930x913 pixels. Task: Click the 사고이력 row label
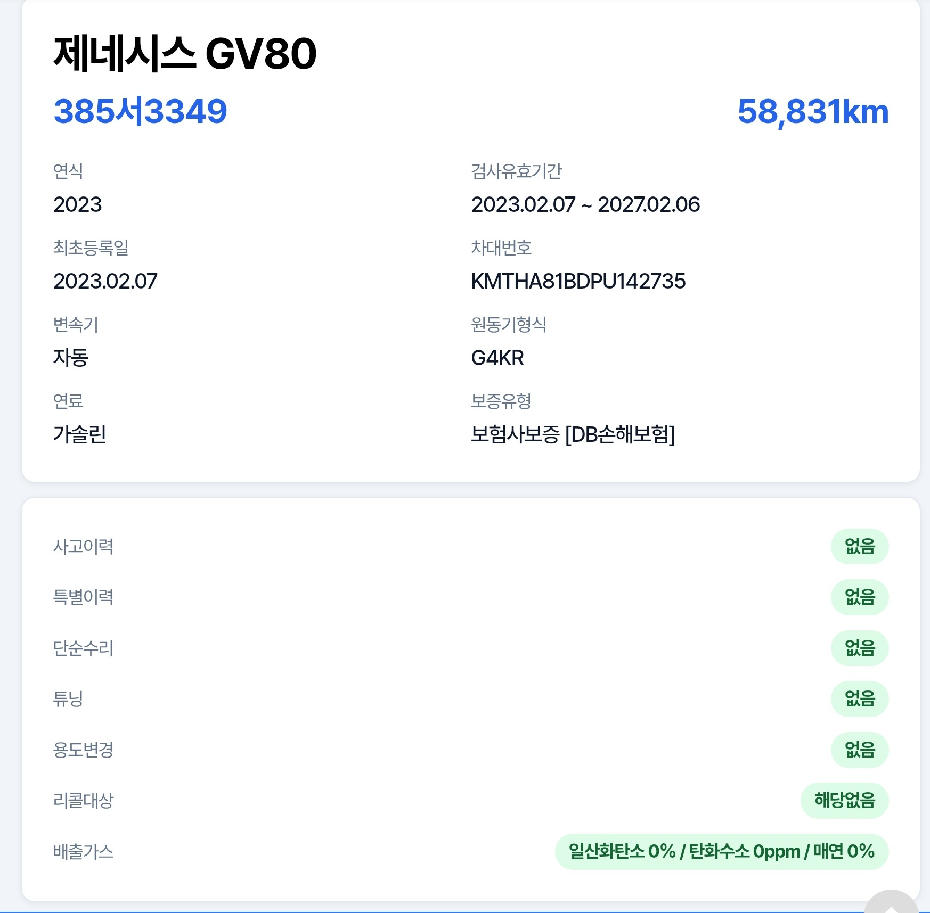83,546
